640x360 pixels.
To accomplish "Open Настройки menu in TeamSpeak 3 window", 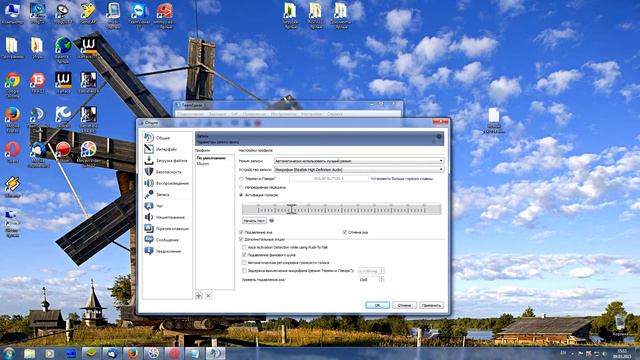I will [x=311, y=114].
